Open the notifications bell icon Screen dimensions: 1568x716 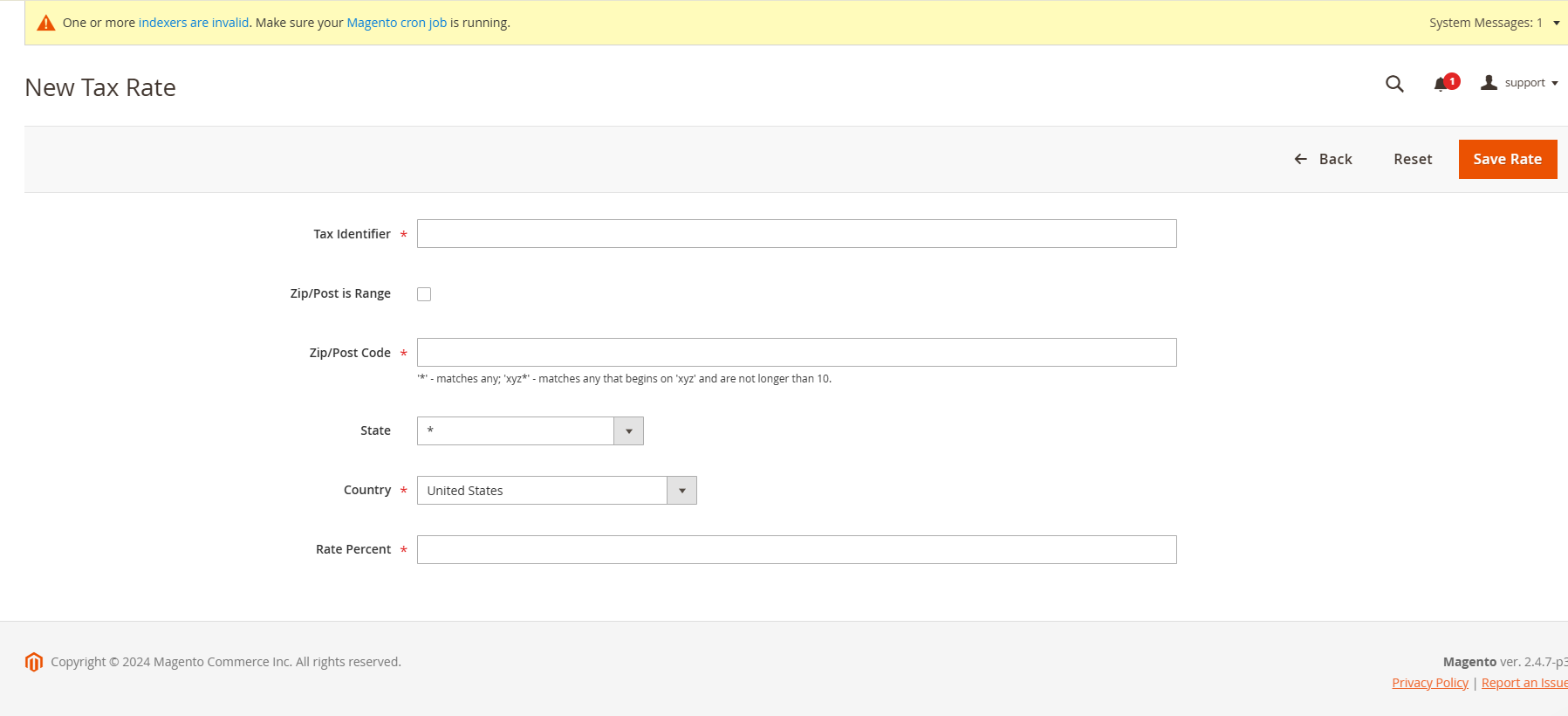[x=1441, y=84]
